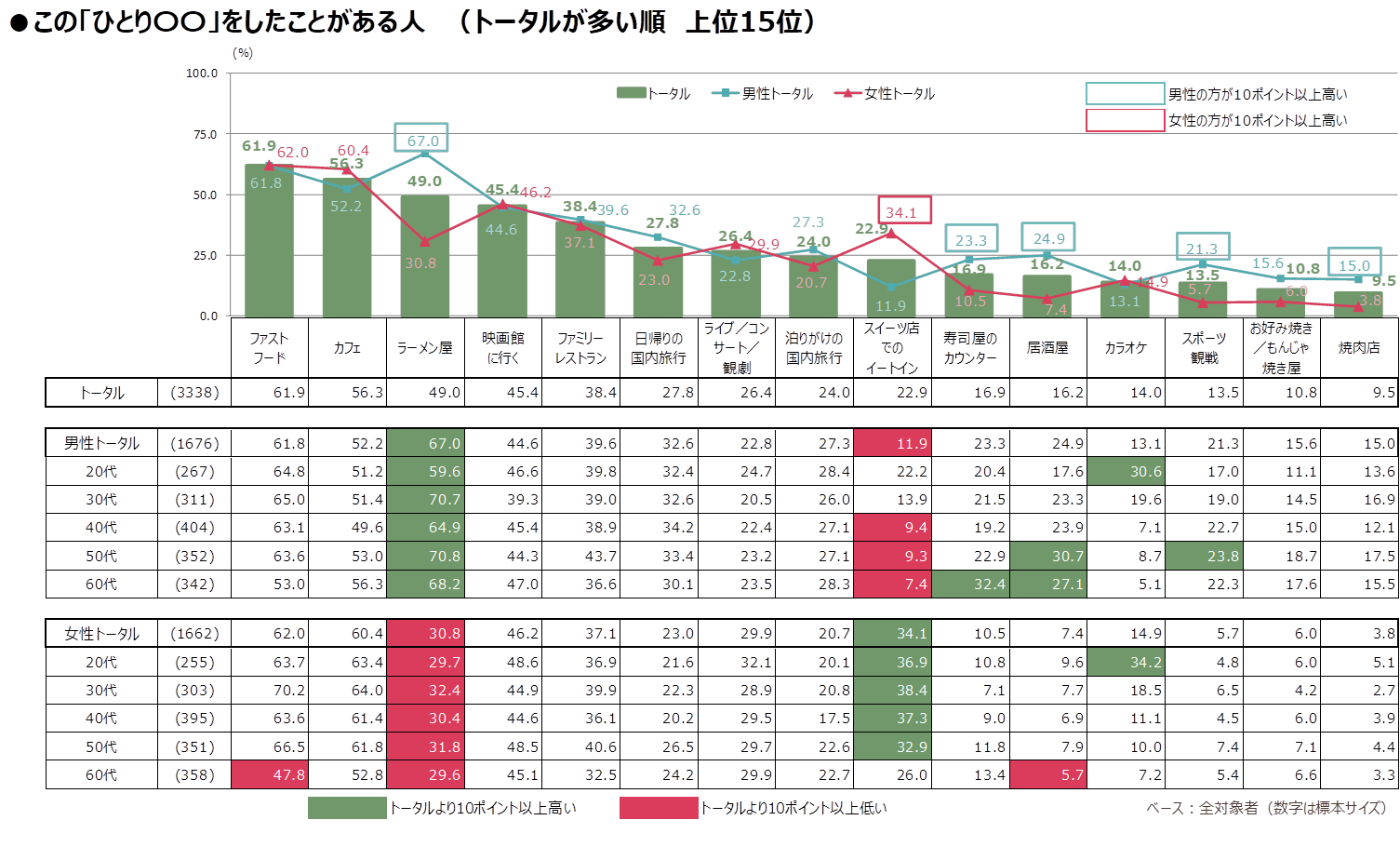Click the teal outlined box beside 男性の方が10ポイント以上高い
The image size is (1400, 847).
pyautogui.click(x=1125, y=93)
